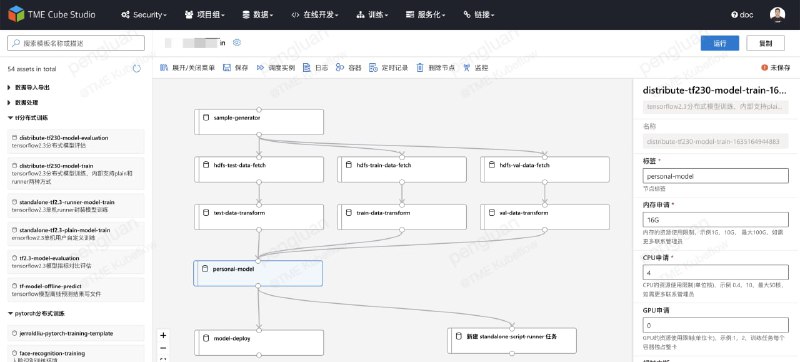Select the model-deploy node
800x362 pixels.
tap(259, 342)
